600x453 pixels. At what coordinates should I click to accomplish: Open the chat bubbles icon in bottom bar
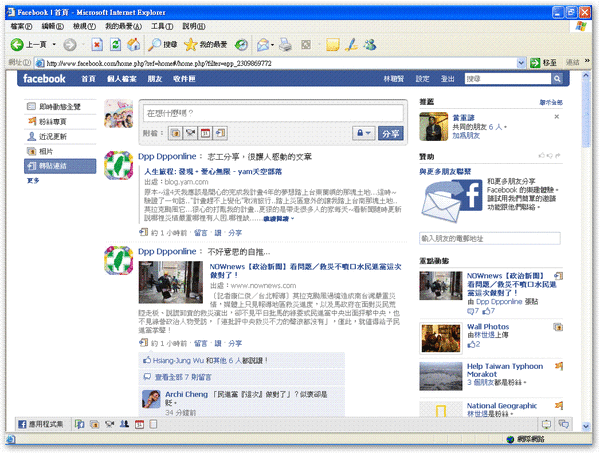coord(563,424)
